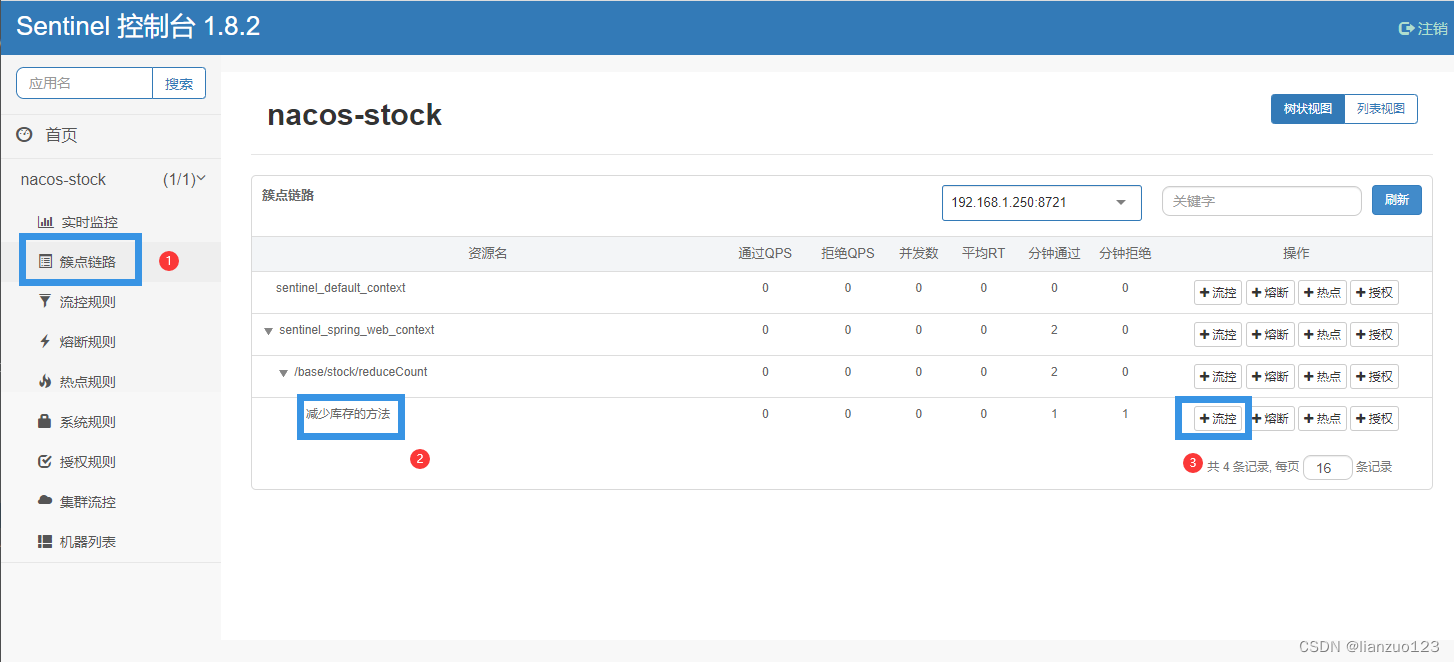Click the 授权规则 check-mark icon
This screenshot has height=662, width=1454.
pyautogui.click(x=45, y=461)
